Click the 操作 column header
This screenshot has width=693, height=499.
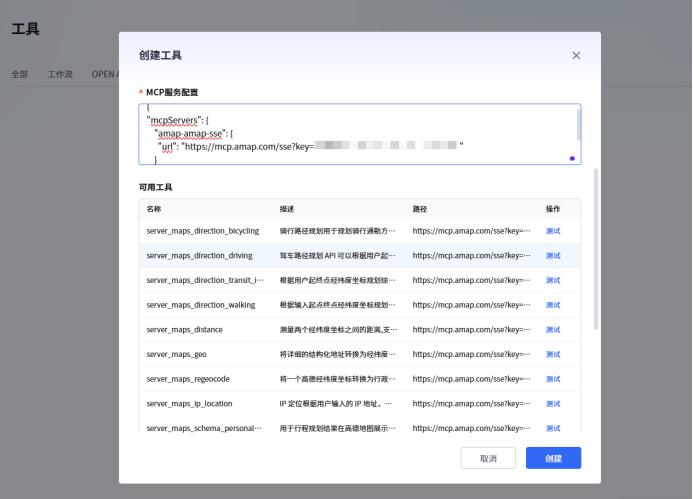pos(552,209)
